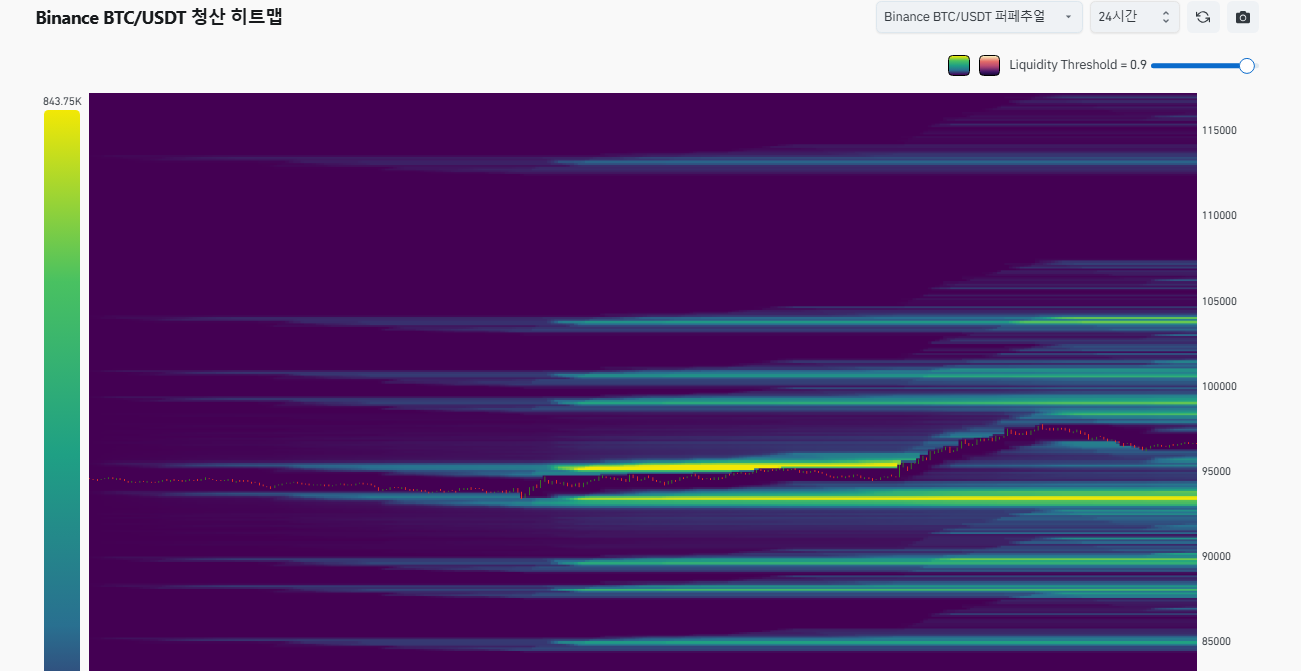Click the 105000 price axis label
This screenshot has width=1301, height=671.
[x=1219, y=301]
